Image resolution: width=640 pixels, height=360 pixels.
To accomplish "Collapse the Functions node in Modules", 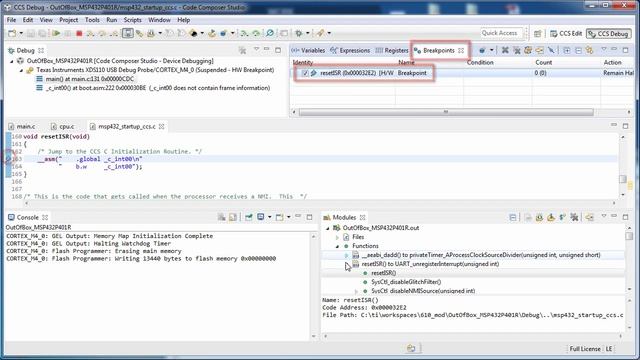I will [x=337, y=246].
